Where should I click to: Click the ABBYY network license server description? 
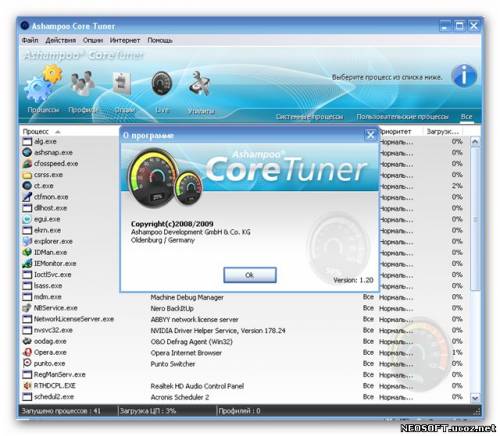[194, 319]
